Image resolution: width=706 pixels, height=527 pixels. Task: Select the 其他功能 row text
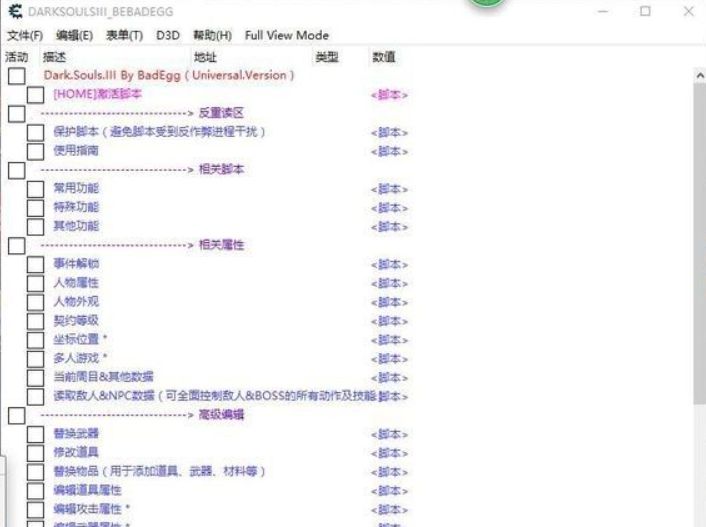click(x=76, y=226)
